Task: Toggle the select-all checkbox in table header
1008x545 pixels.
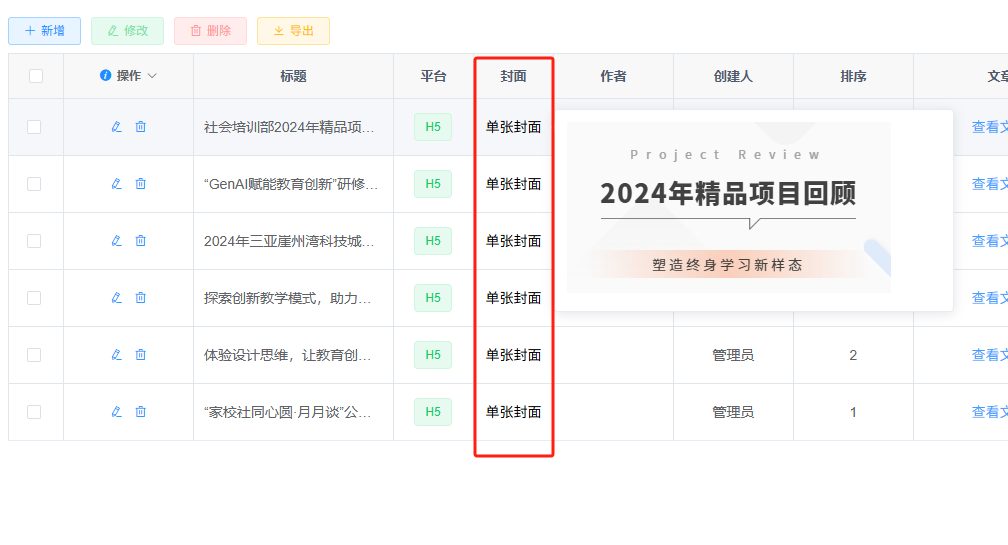Action: [36, 76]
